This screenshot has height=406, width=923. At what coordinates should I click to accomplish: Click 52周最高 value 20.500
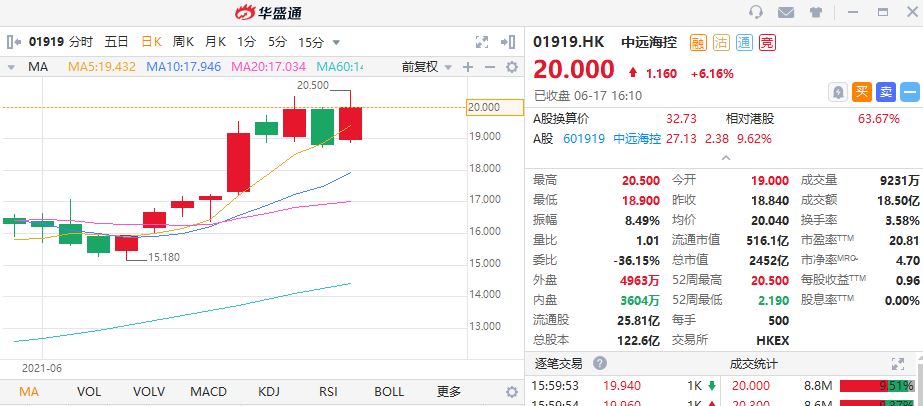770,281
